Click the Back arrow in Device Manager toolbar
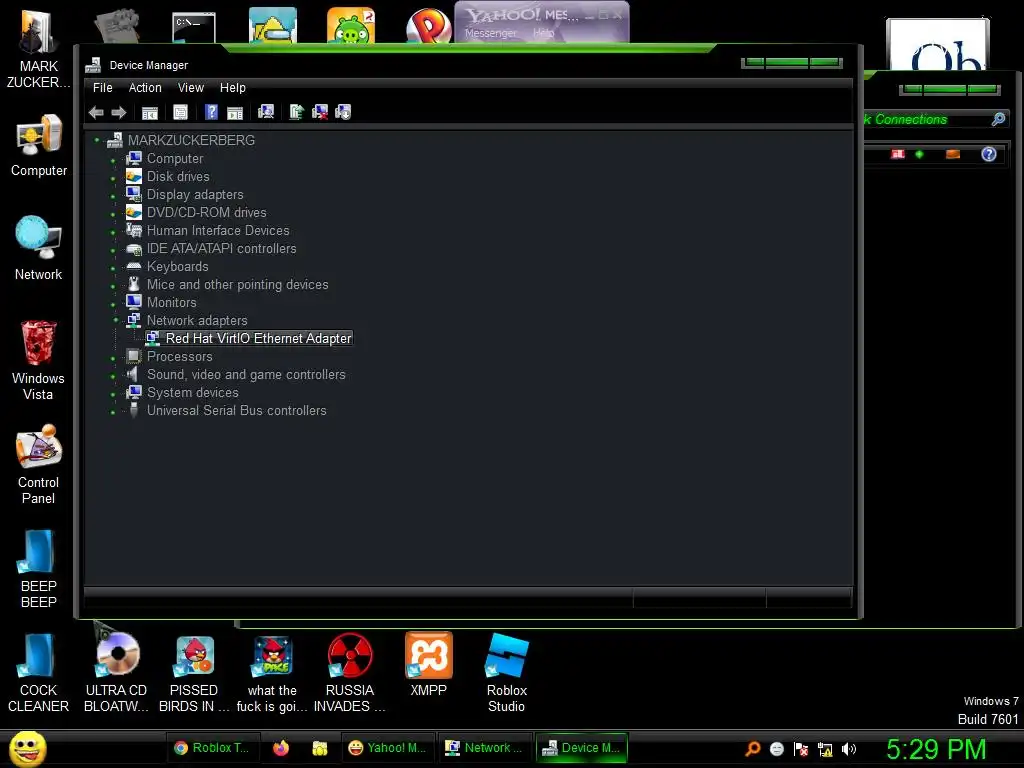 click(x=96, y=112)
